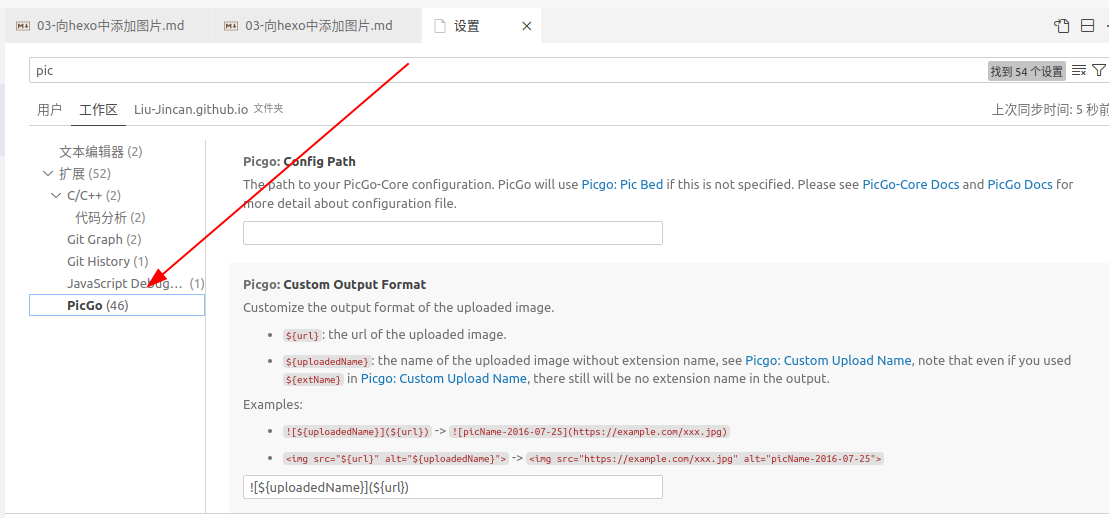Screen dimensions: 1109x518
Task: Click the Picgo: Custom Output Format title
Action: tap(335, 284)
